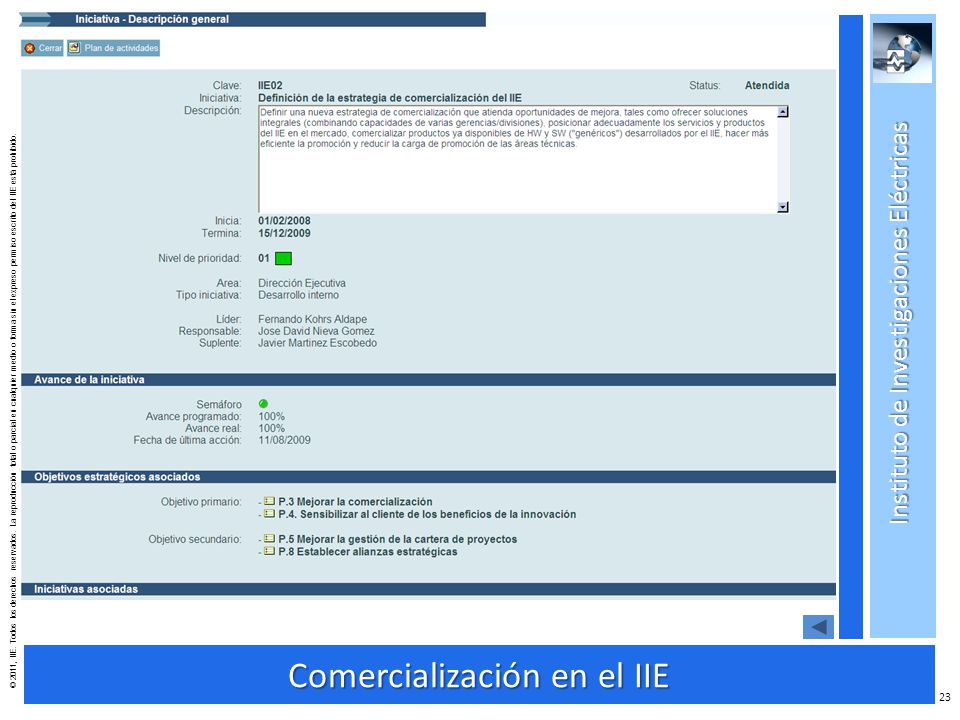Select responsable Jose David Nieva Gomez
This screenshot has width=960, height=720.
[316, 331]
